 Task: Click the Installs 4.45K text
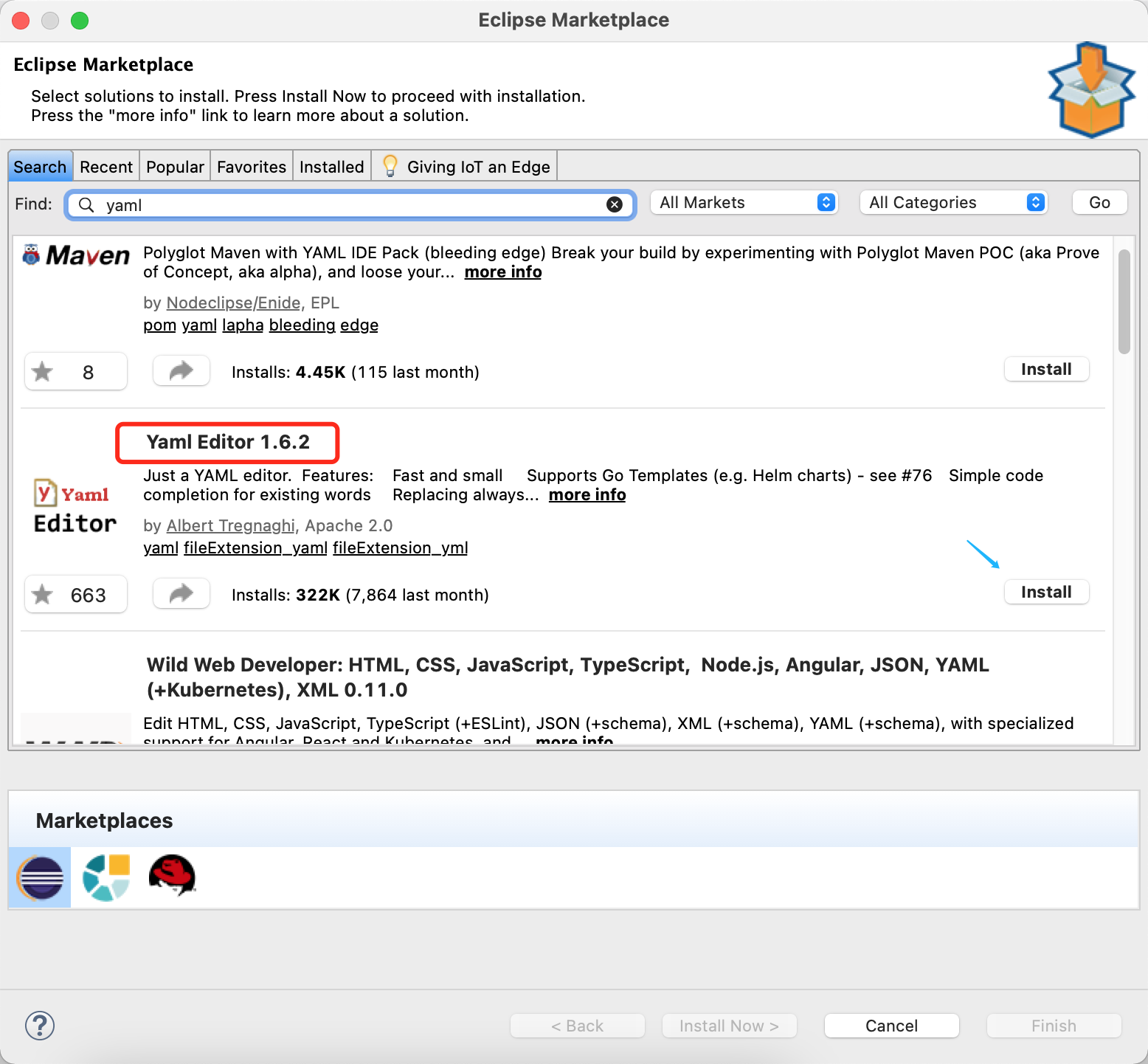pyautogui.click(x=356, y=372)
